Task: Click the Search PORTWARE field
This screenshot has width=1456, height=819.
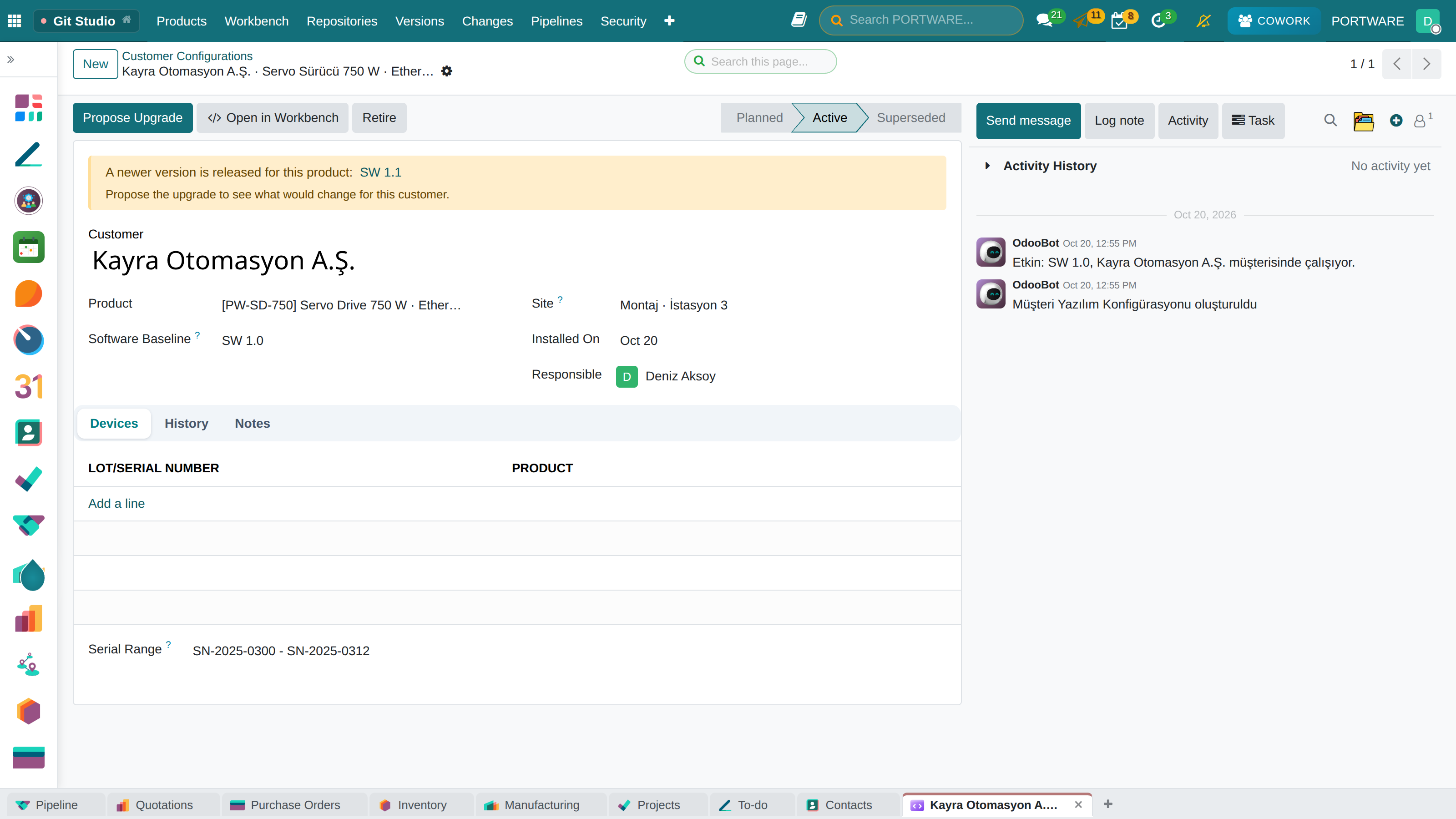Action: pyautogui.click(x=921, y=20)
